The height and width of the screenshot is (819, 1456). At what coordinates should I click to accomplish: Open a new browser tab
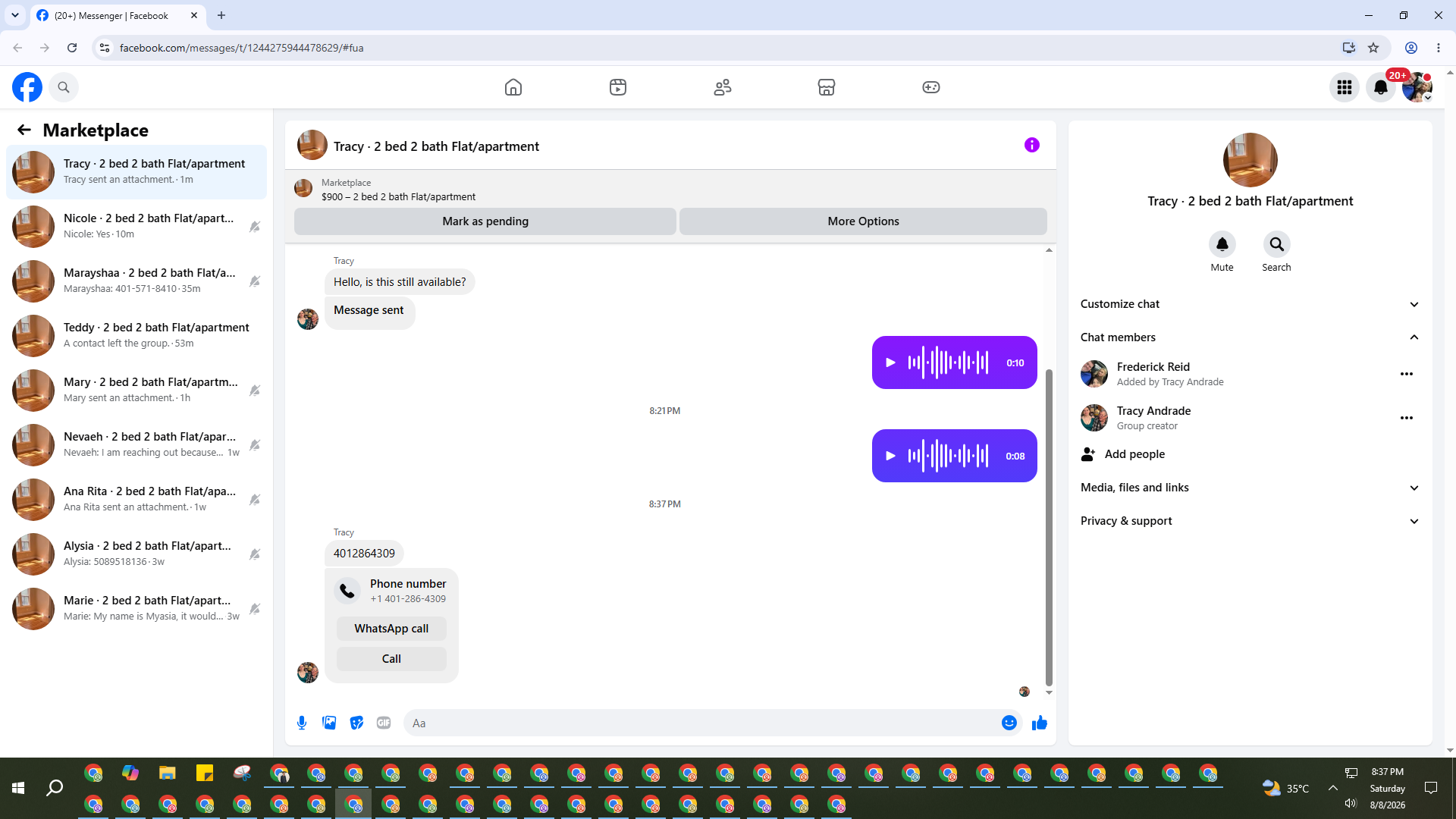coord(221,15)
